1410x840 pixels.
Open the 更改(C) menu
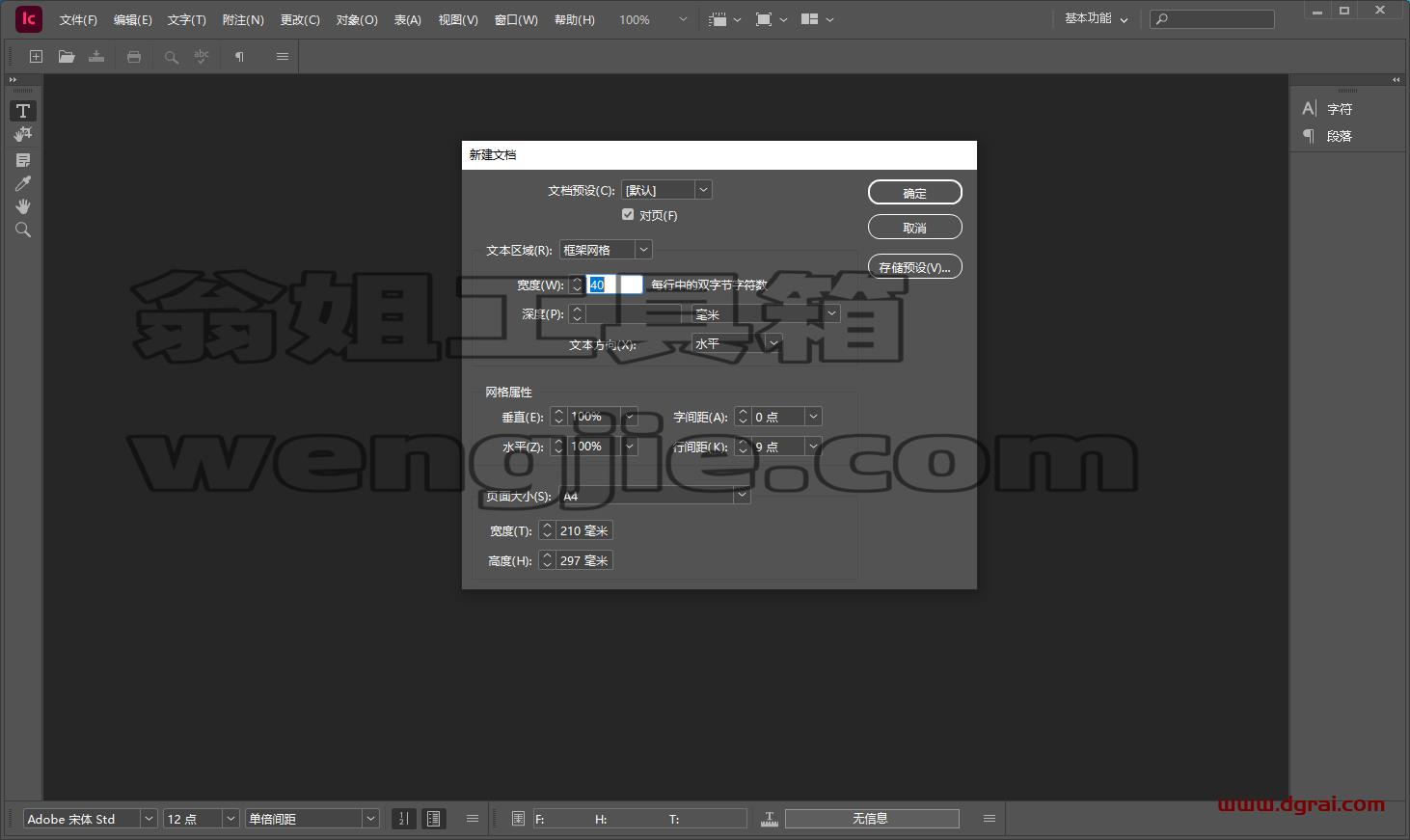tap(300, 19)
